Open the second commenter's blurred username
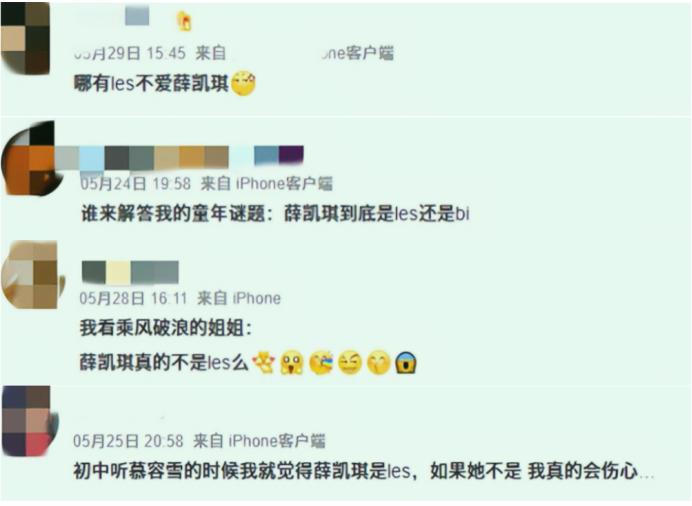The height and width of the screenshot is (506, 692). (179, 157)
